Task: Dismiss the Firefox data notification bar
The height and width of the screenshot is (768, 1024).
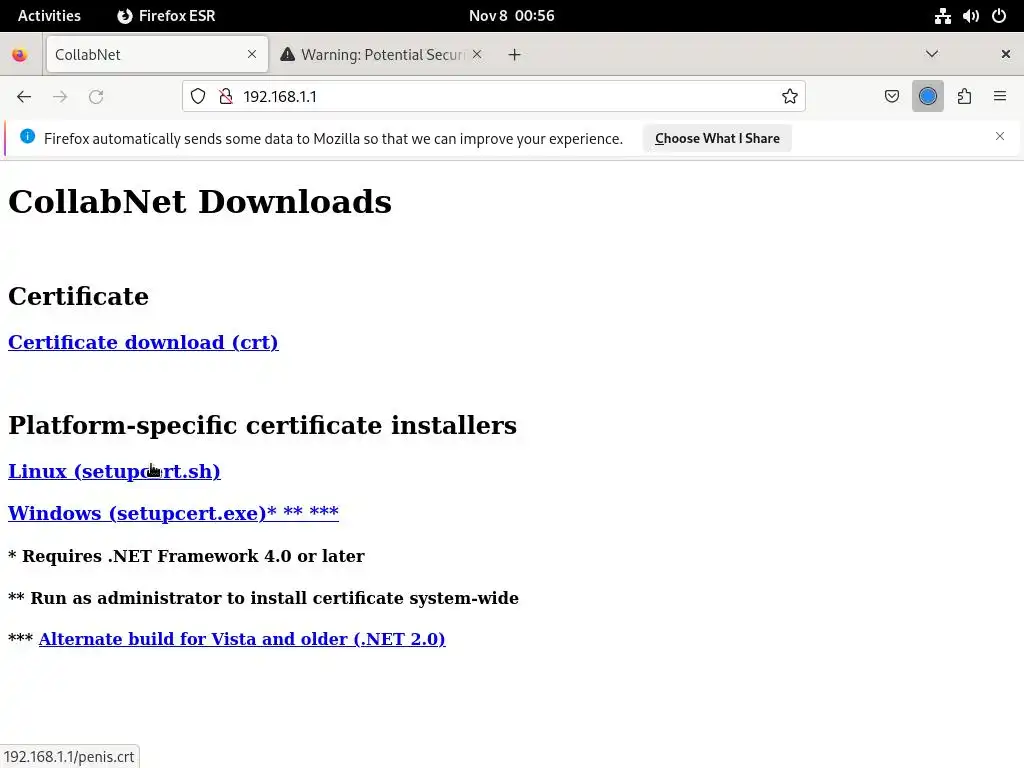Action: (1000, 136)
